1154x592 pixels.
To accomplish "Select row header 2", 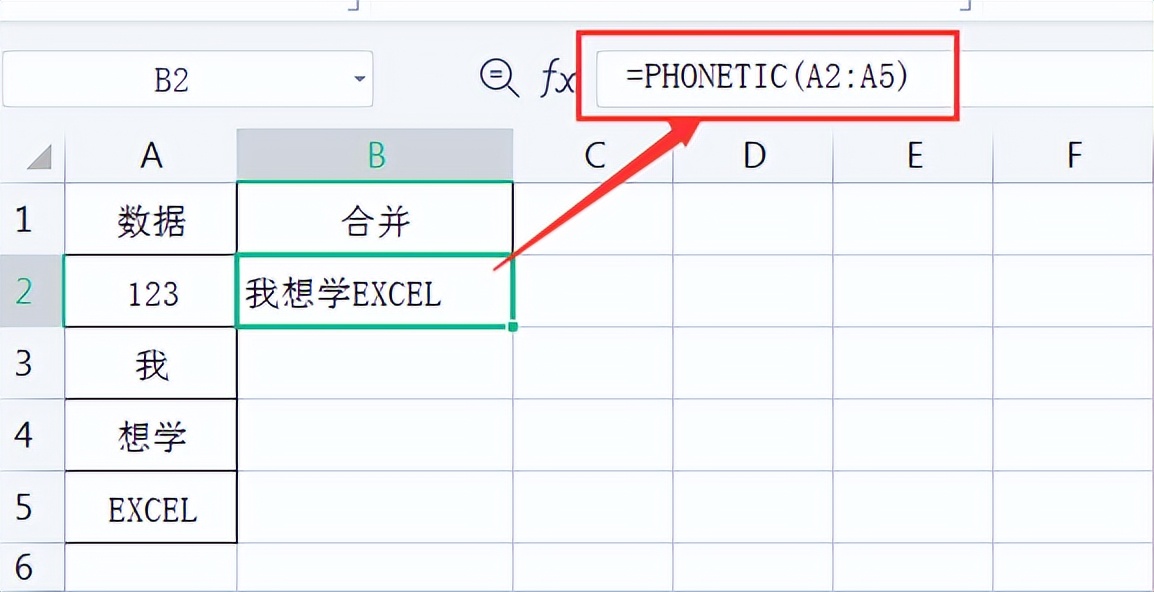I will tap(33, 294).
